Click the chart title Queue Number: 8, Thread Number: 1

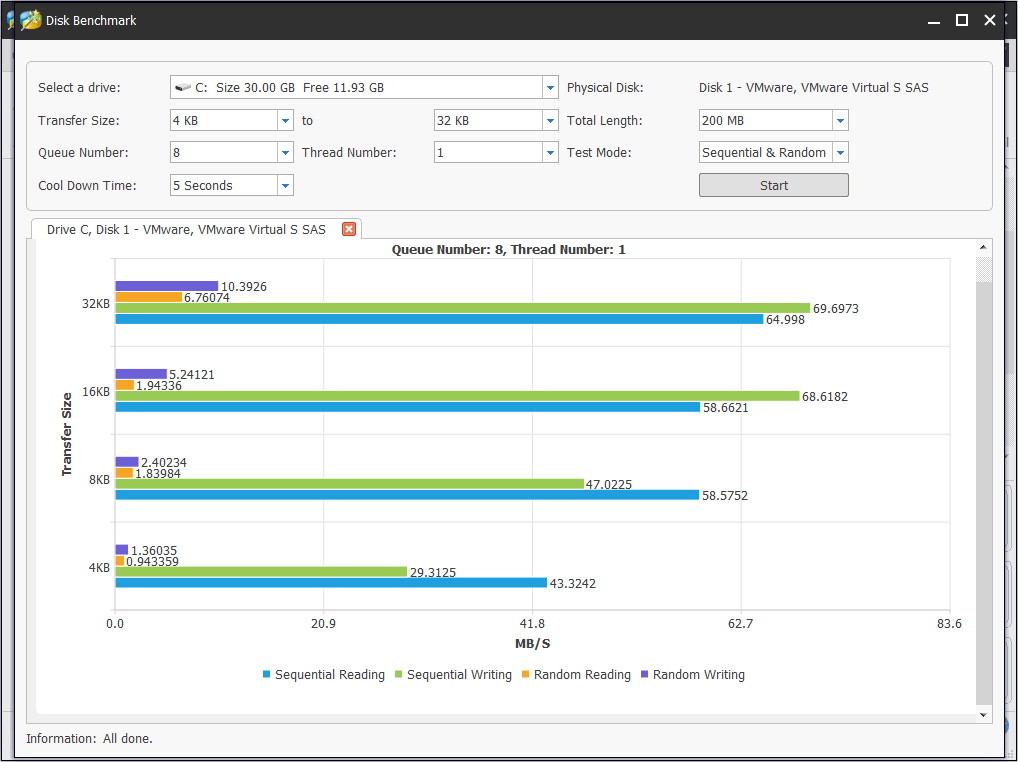508,250
